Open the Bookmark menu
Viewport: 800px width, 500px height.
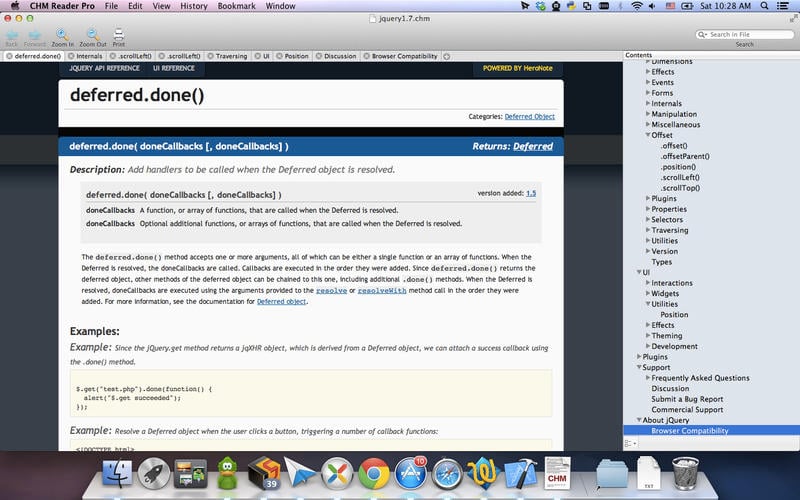(237, 6)
